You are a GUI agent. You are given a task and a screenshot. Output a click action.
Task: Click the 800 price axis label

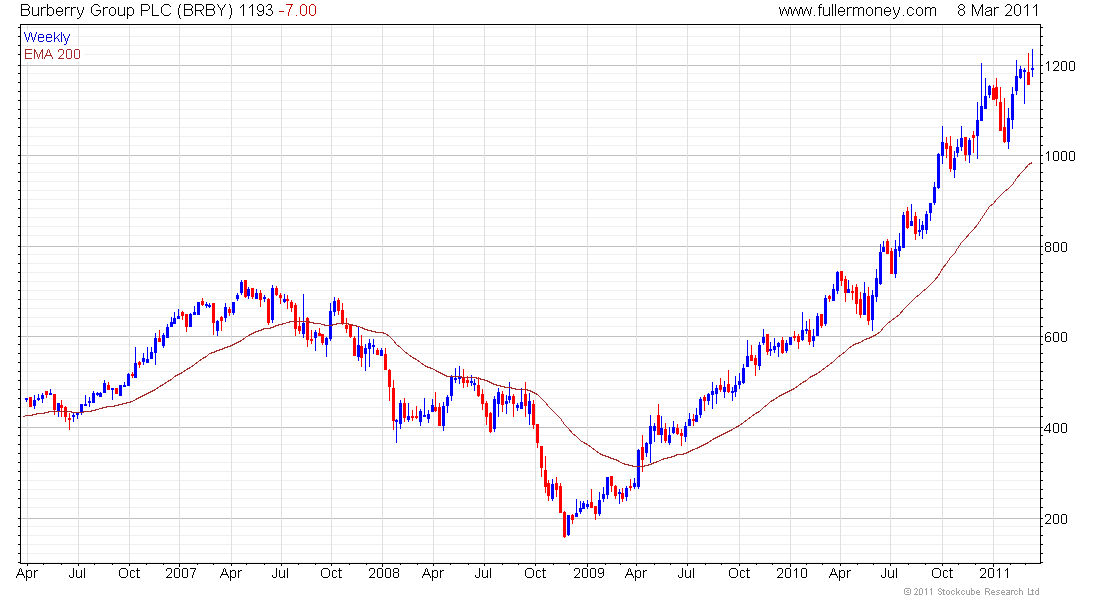coord(1056,247)
